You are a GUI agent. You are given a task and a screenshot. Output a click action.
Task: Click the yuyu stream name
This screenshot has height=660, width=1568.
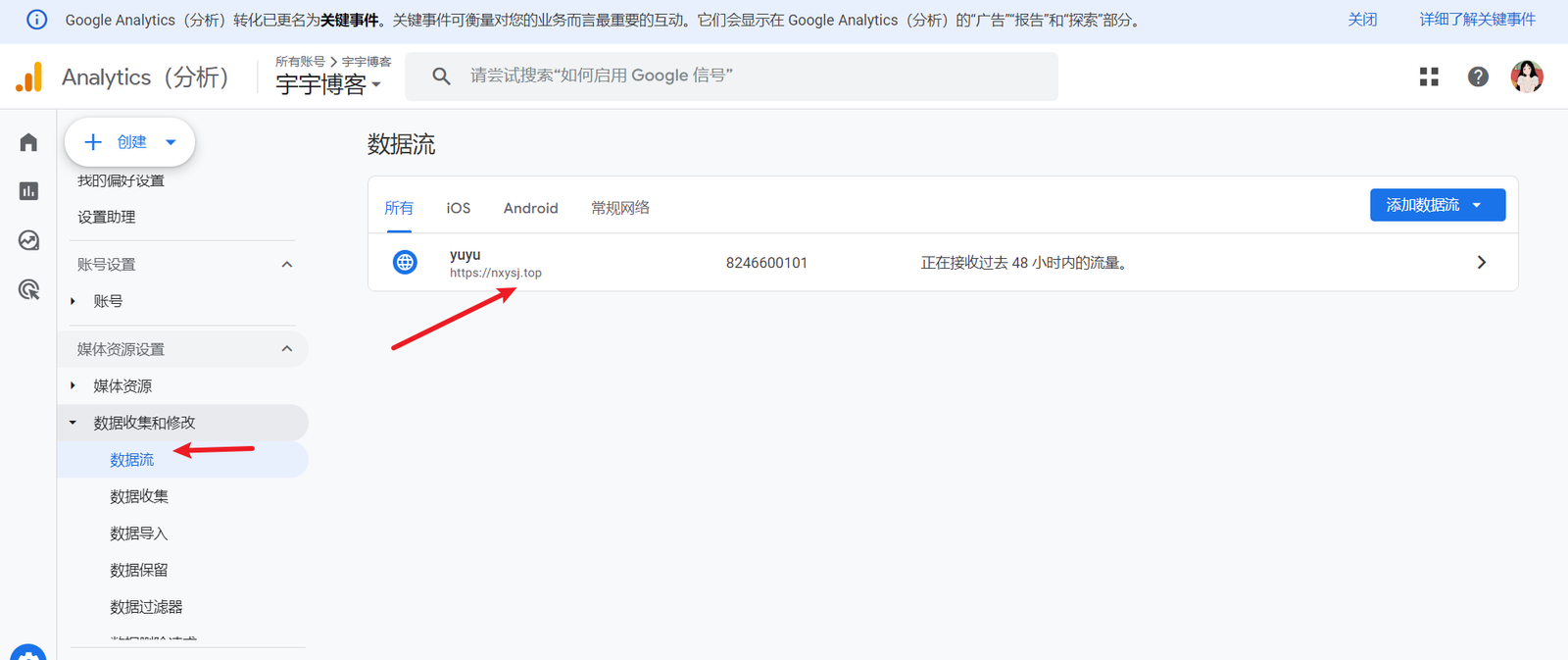click(x=465, y=254)
